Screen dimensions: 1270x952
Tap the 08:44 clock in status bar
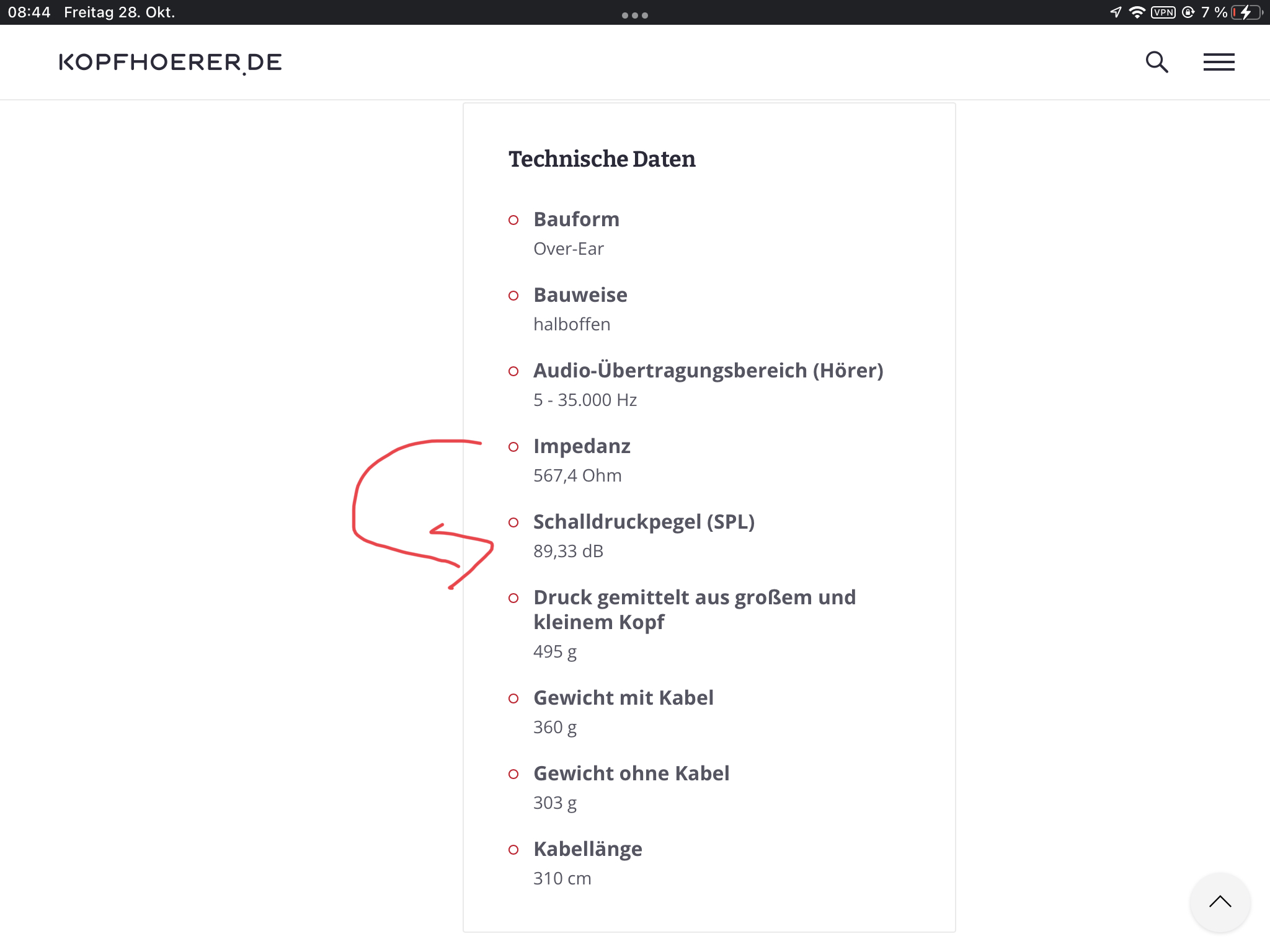pos(29,12)
